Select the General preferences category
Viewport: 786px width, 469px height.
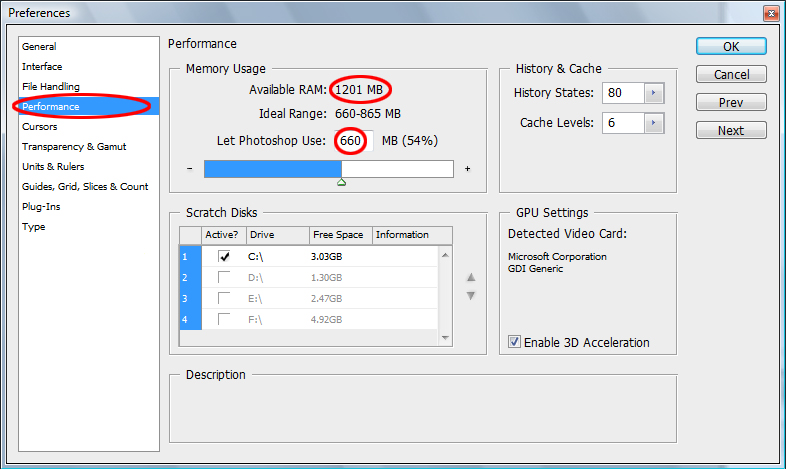coord(40,46)
